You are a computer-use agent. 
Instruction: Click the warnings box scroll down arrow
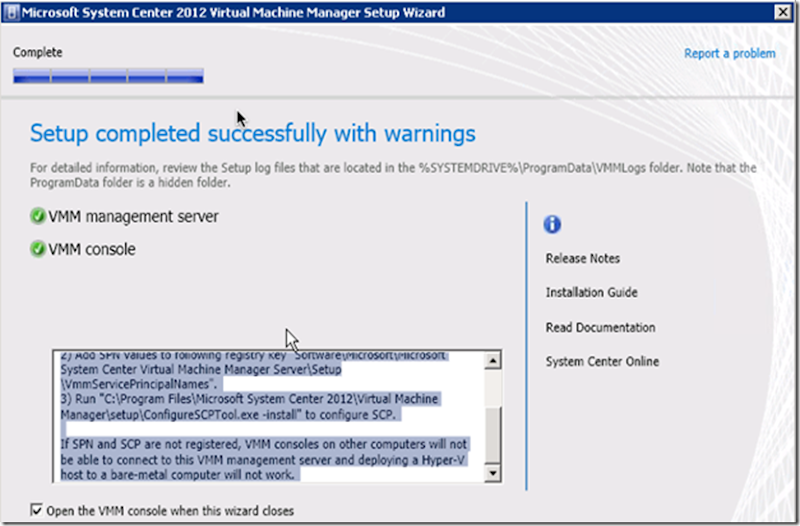(493, 472)
